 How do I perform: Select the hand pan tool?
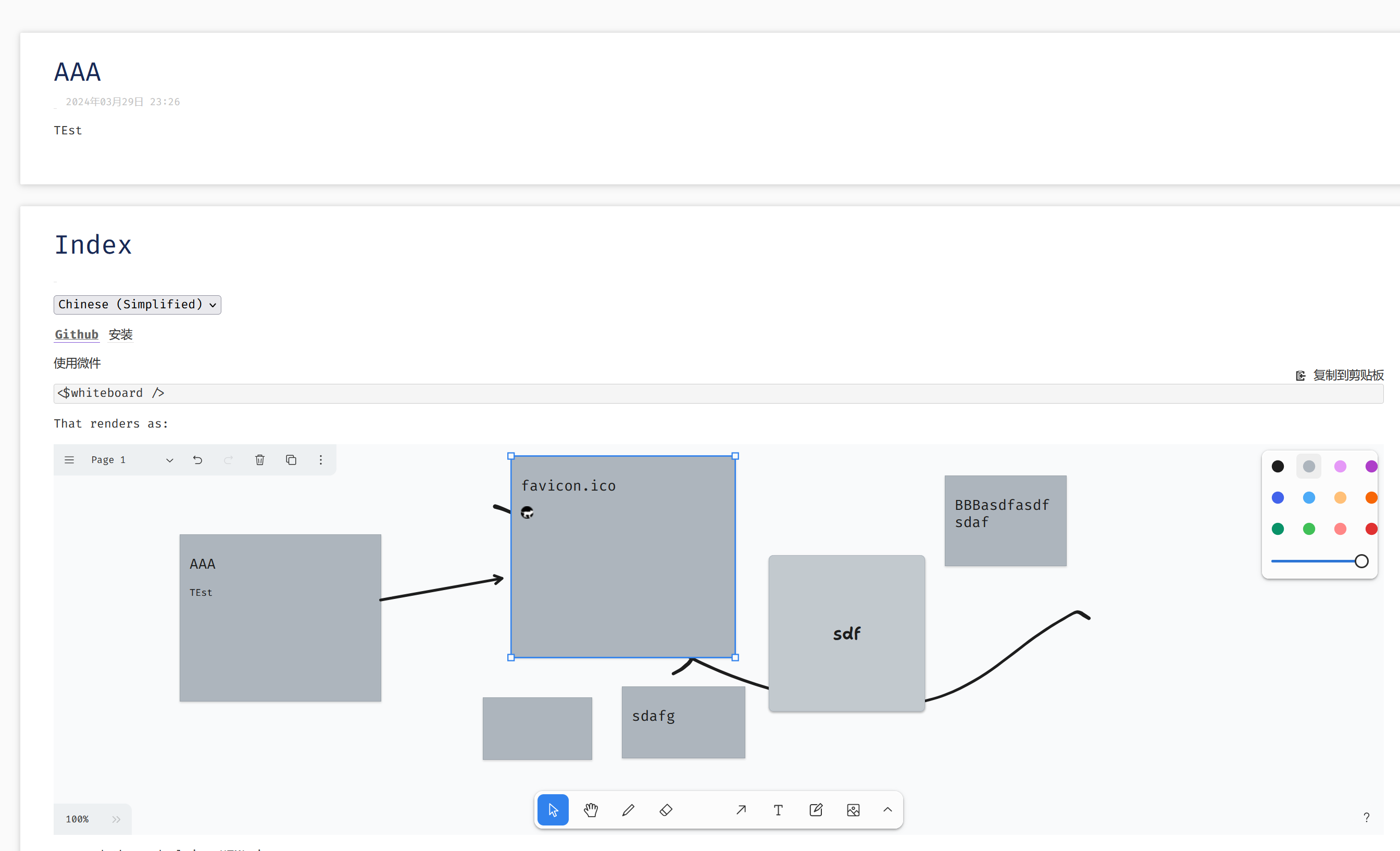590,809
